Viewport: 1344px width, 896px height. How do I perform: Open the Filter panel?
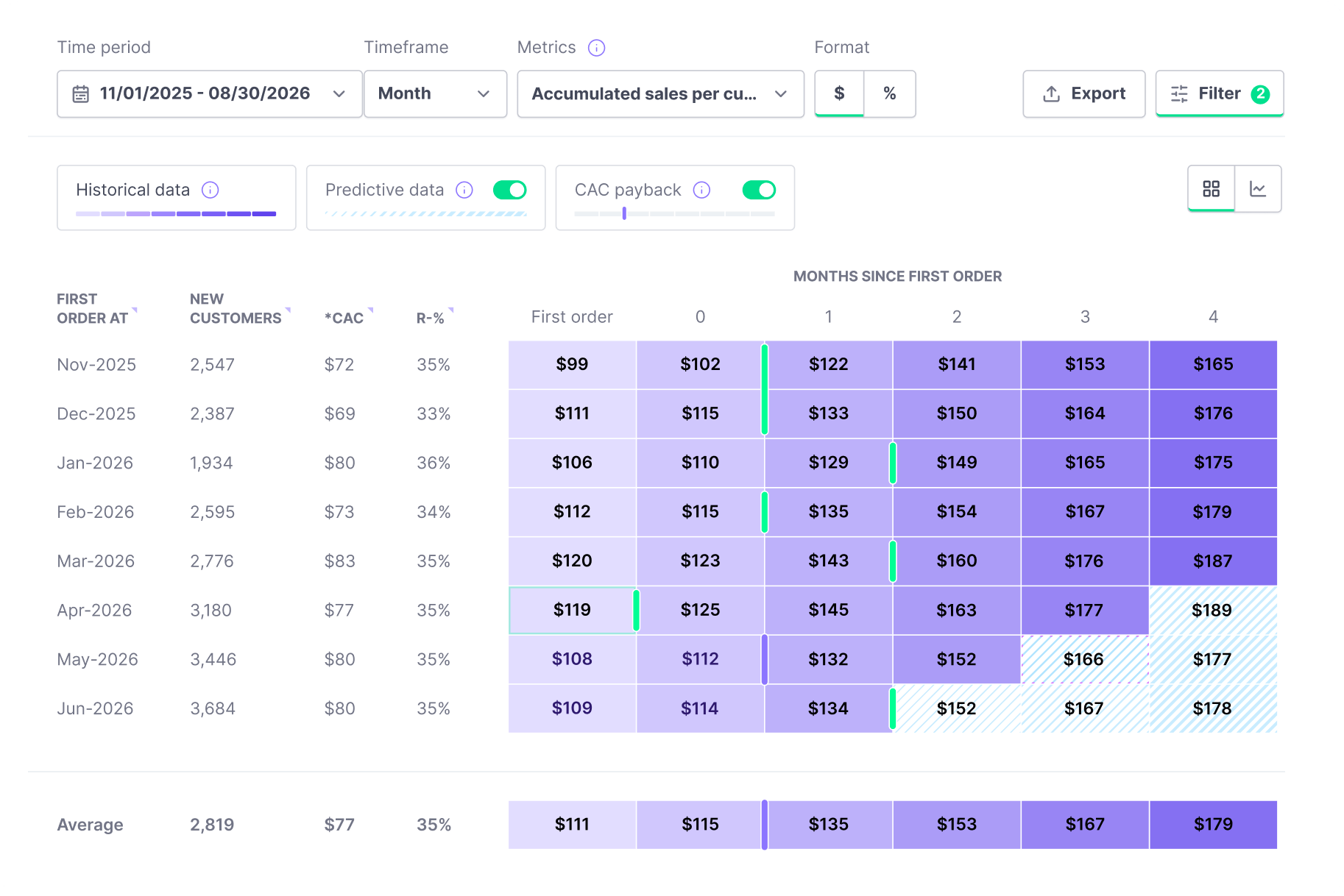click(x=1220, y=94)
